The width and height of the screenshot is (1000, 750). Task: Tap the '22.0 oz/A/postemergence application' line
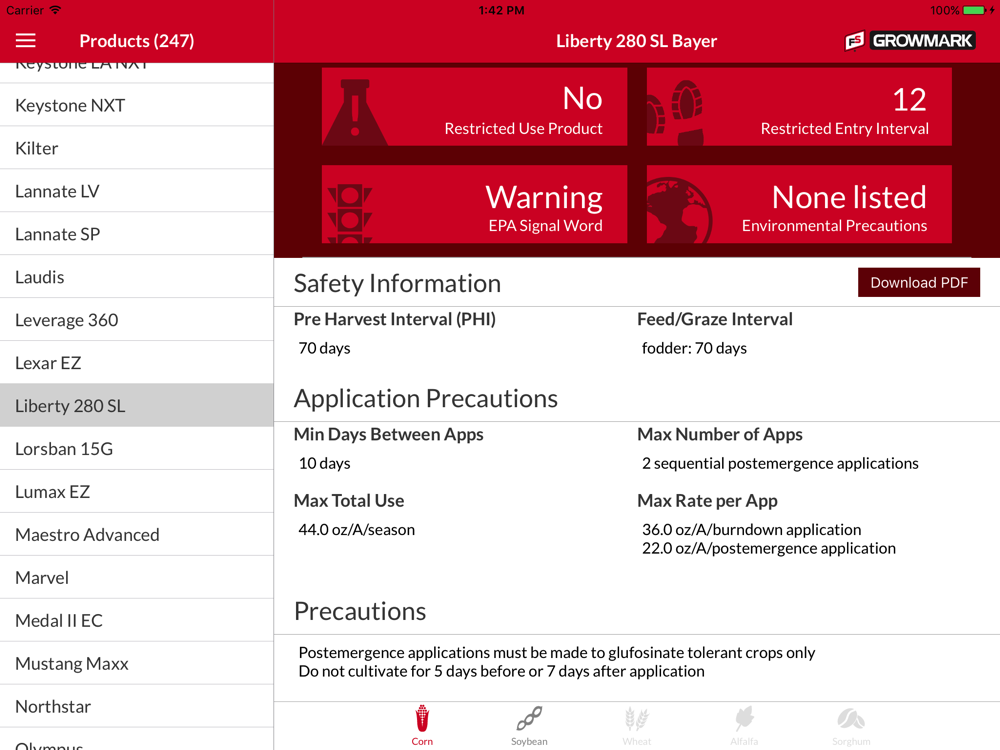click(x=768, y=548)
